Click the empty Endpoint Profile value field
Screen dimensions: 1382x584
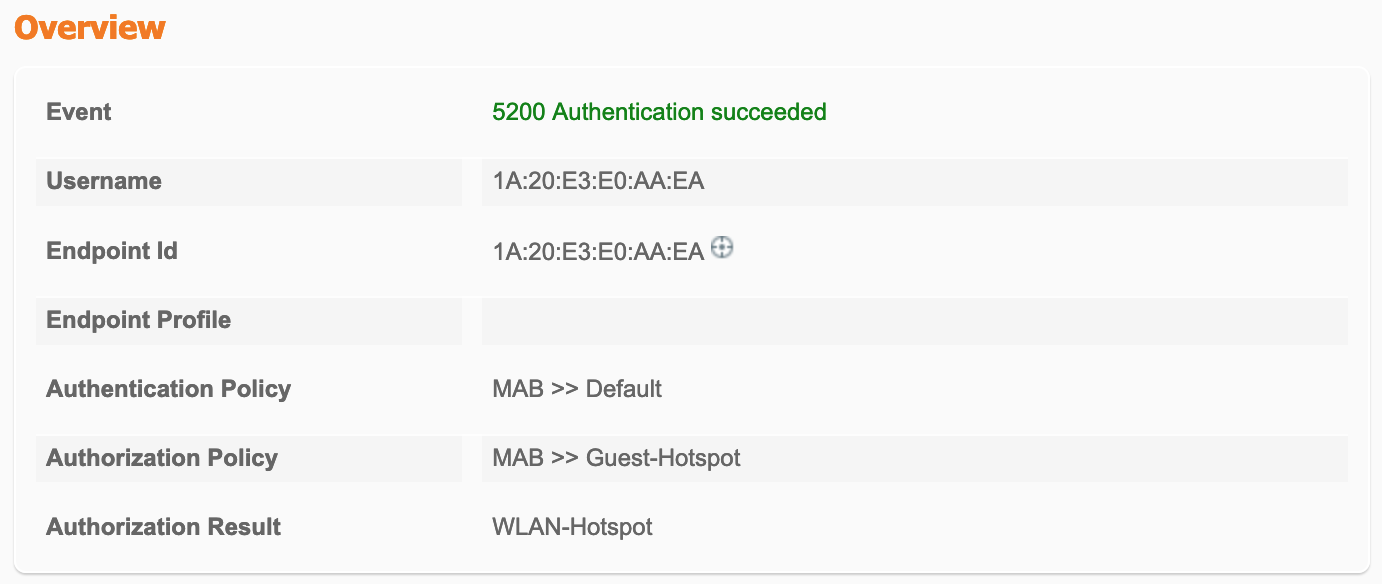point(914,320)
